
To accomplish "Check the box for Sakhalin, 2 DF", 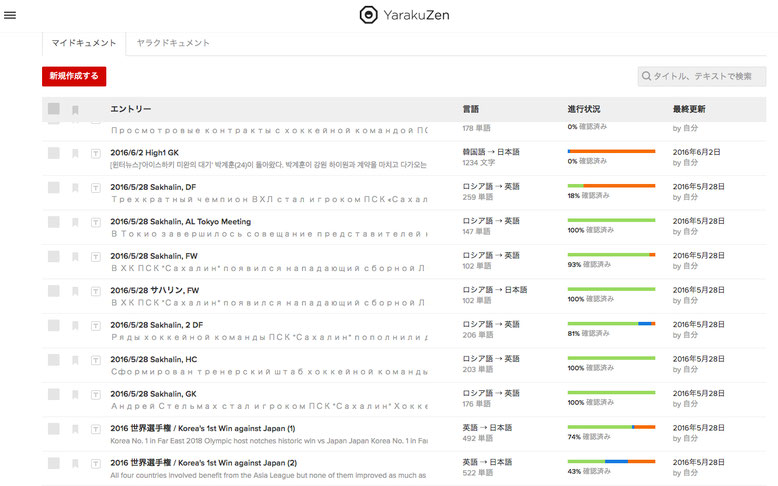I will click(54, 325).
